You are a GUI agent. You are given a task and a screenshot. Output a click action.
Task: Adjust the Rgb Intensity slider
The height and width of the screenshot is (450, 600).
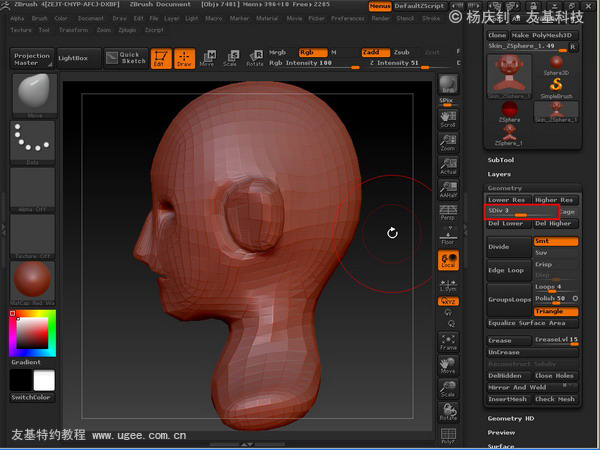click(x=314, y=64)
